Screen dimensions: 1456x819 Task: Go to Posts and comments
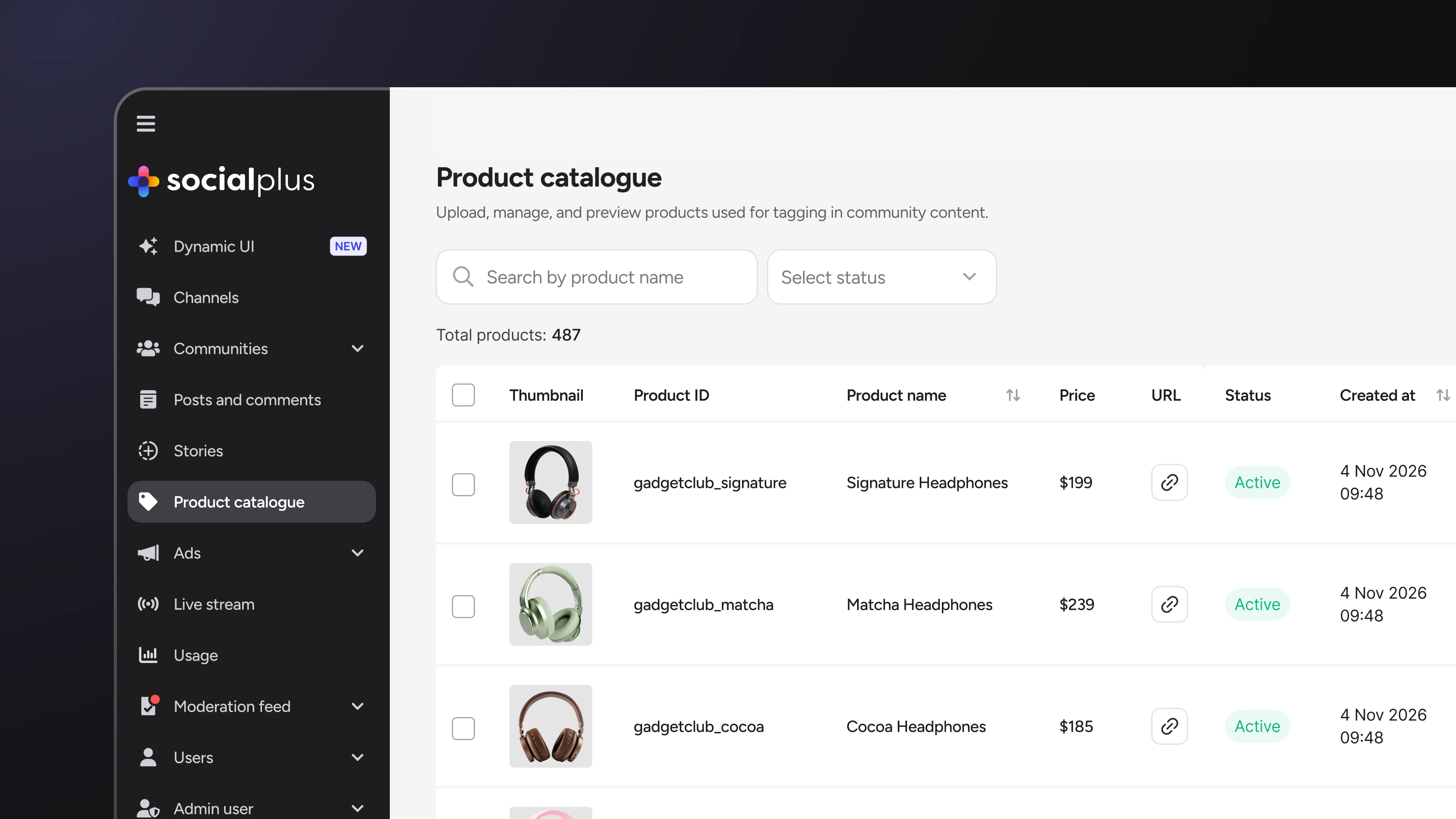[247, 400]
